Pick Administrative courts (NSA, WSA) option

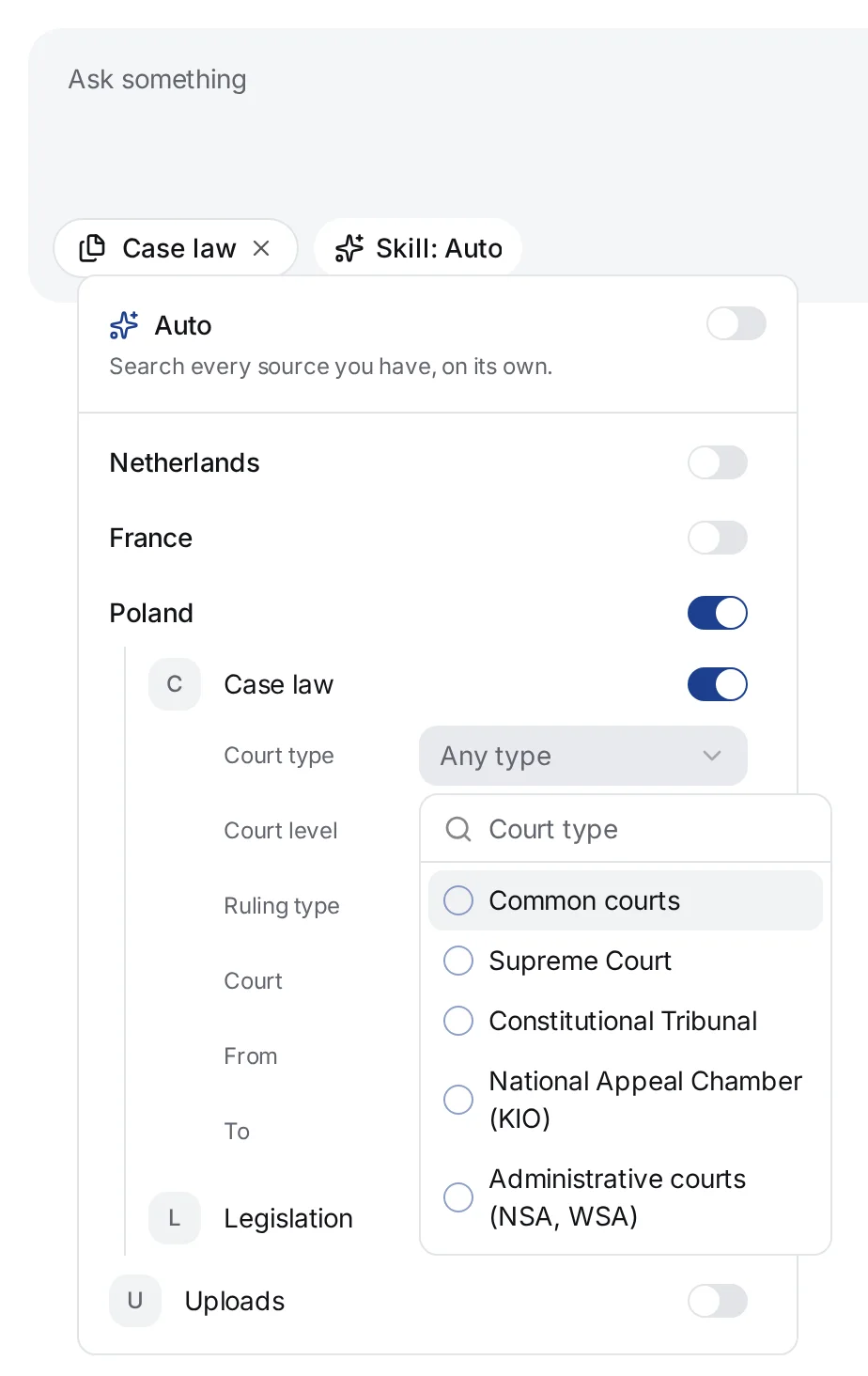click(626, 1197)
